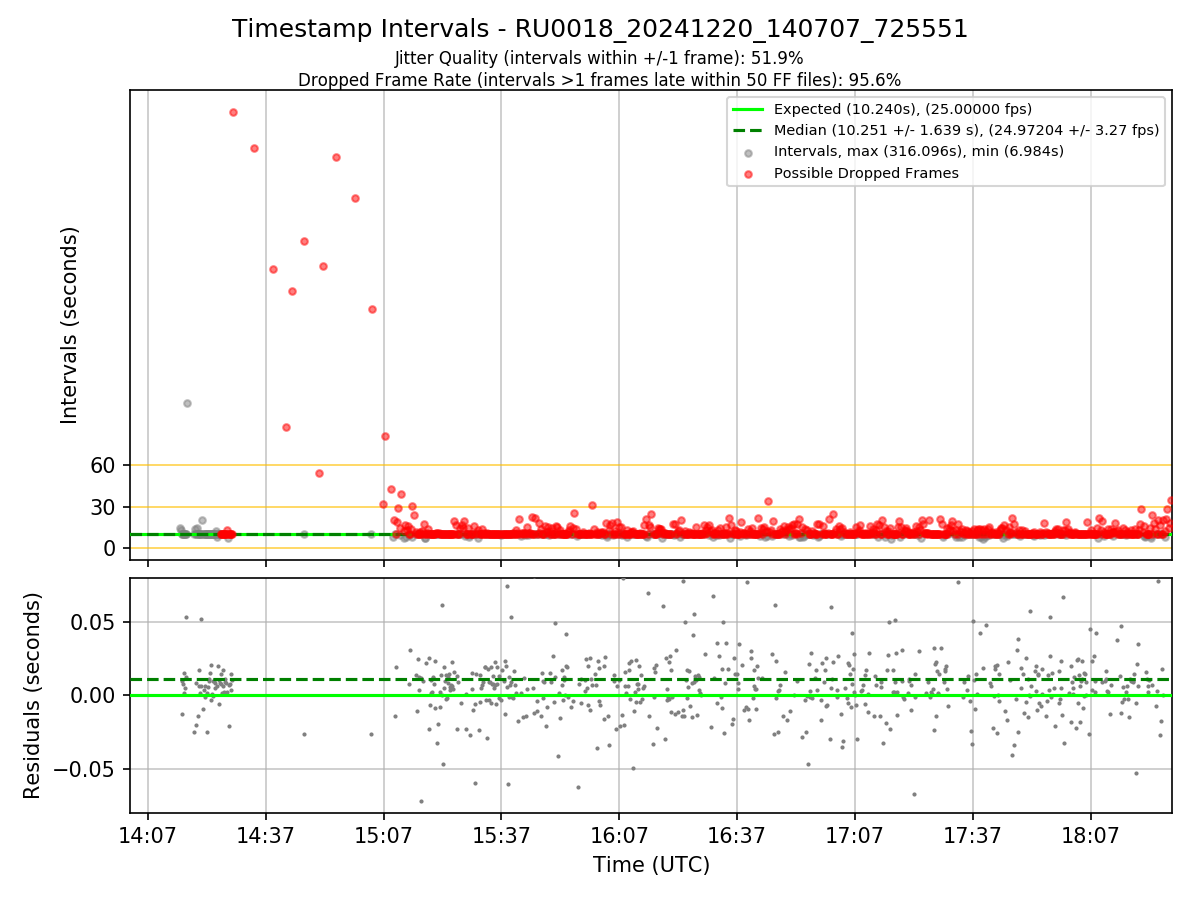Click the highest red dropped-frame point
The image size is (1200, 900).
tap(233, 112)
